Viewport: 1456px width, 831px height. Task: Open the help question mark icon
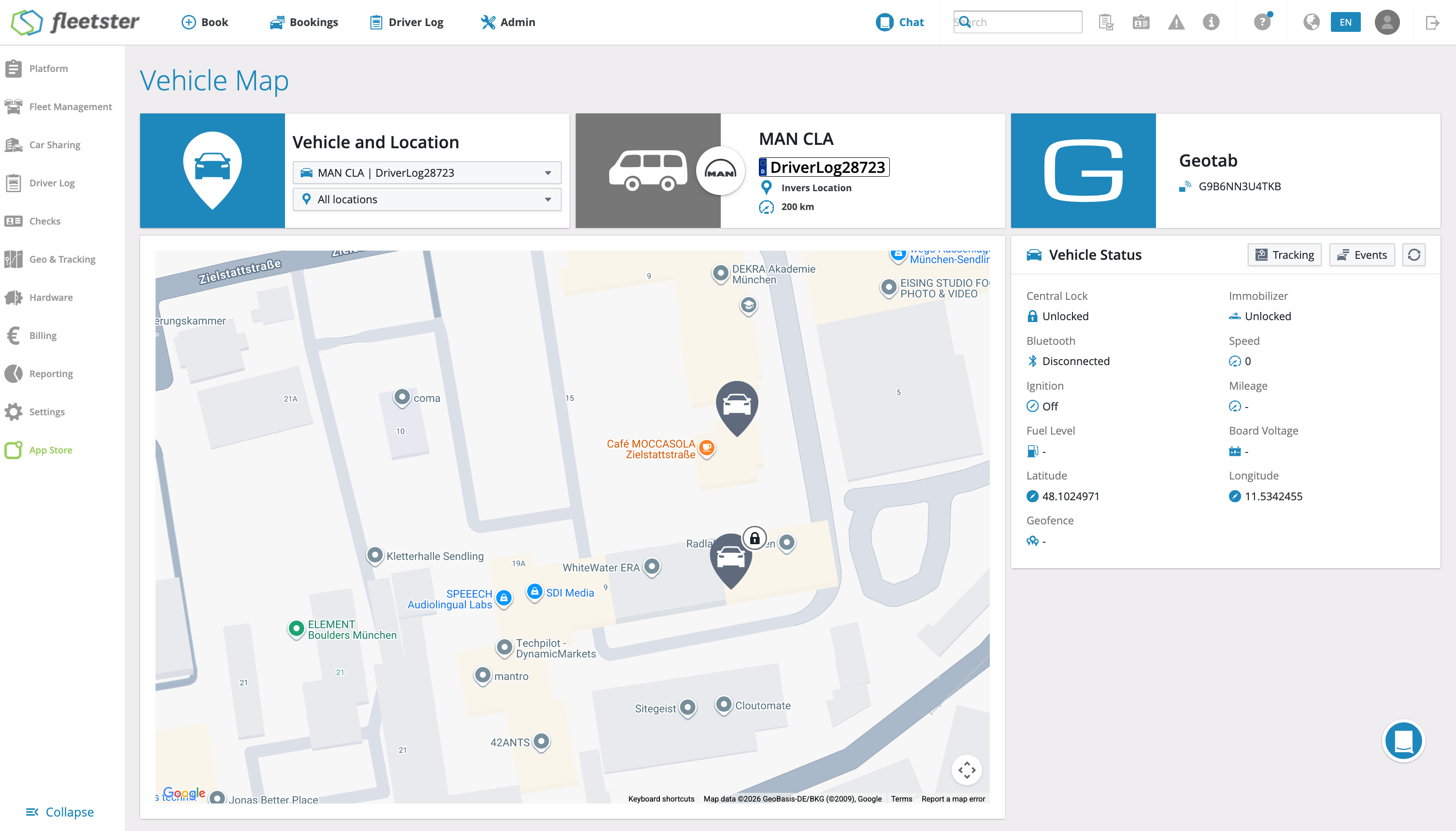tap(1262, 22)
